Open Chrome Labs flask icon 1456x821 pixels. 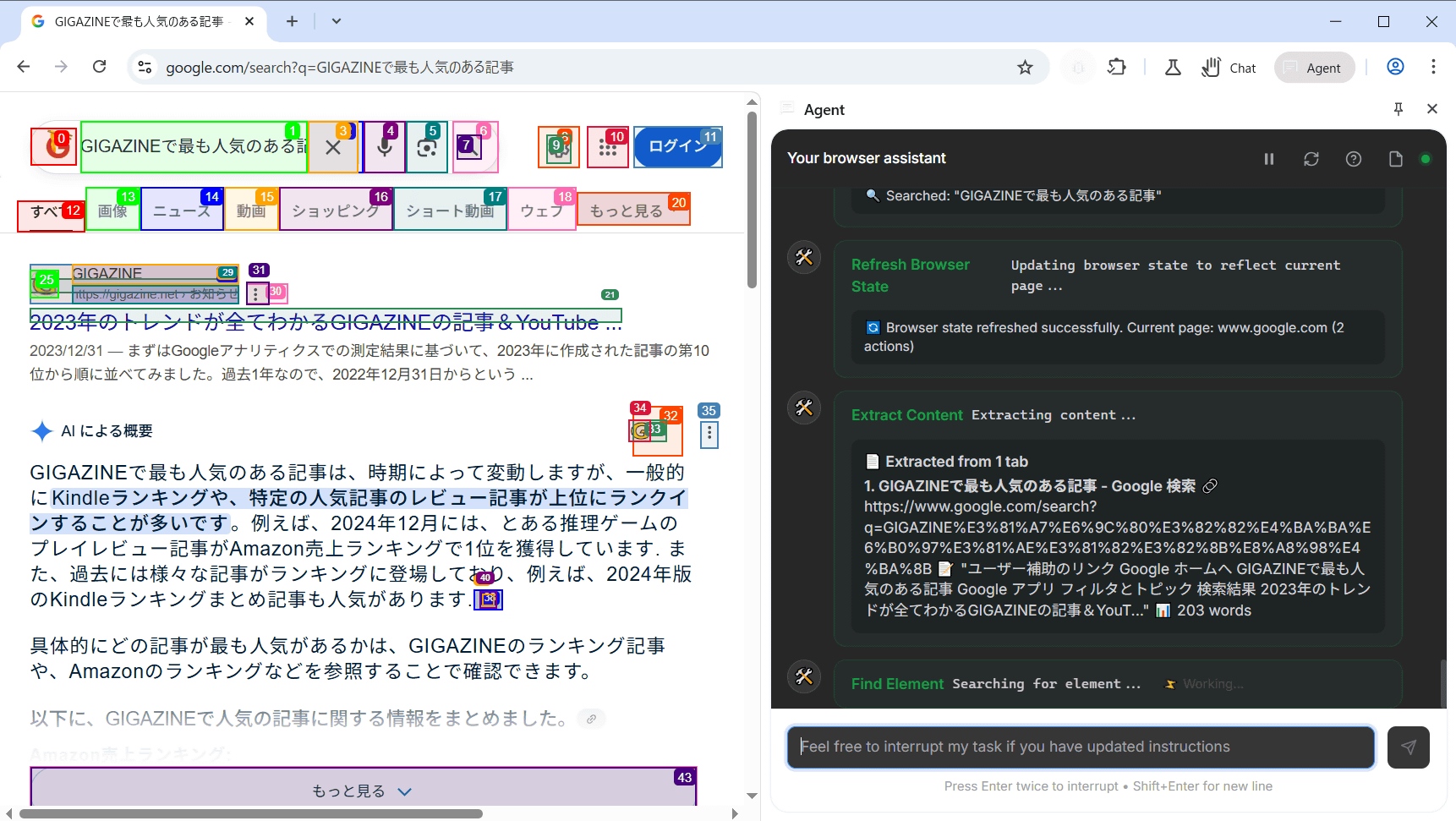(x=1173, y=68)
